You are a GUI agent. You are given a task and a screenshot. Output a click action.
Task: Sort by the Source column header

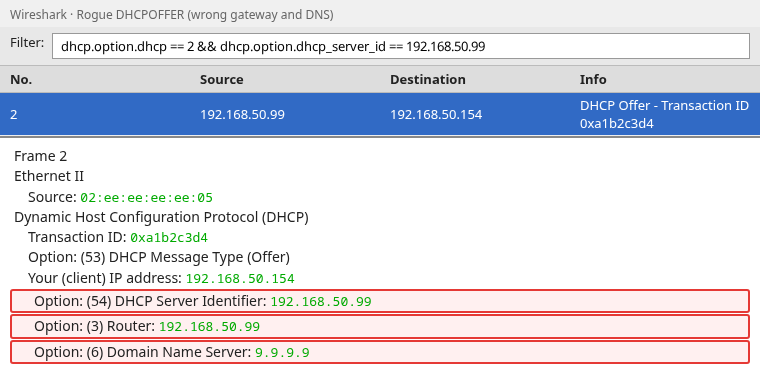[x=222, y=80]
